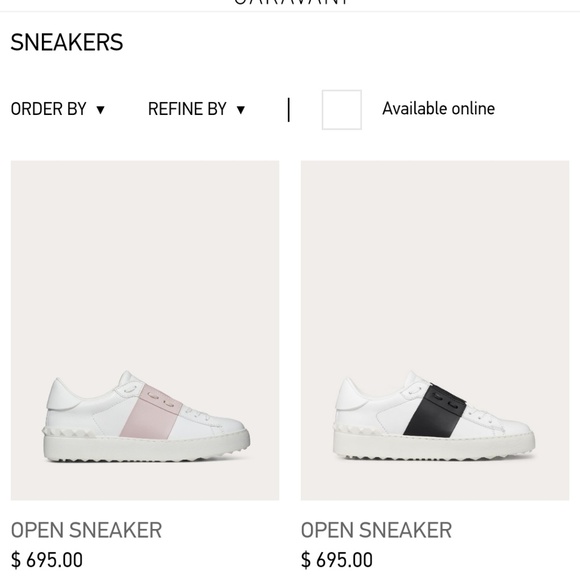The image size is (580, 580).
Task: Select the first OPEN SNEAKER title link
Action: (86, 530)
